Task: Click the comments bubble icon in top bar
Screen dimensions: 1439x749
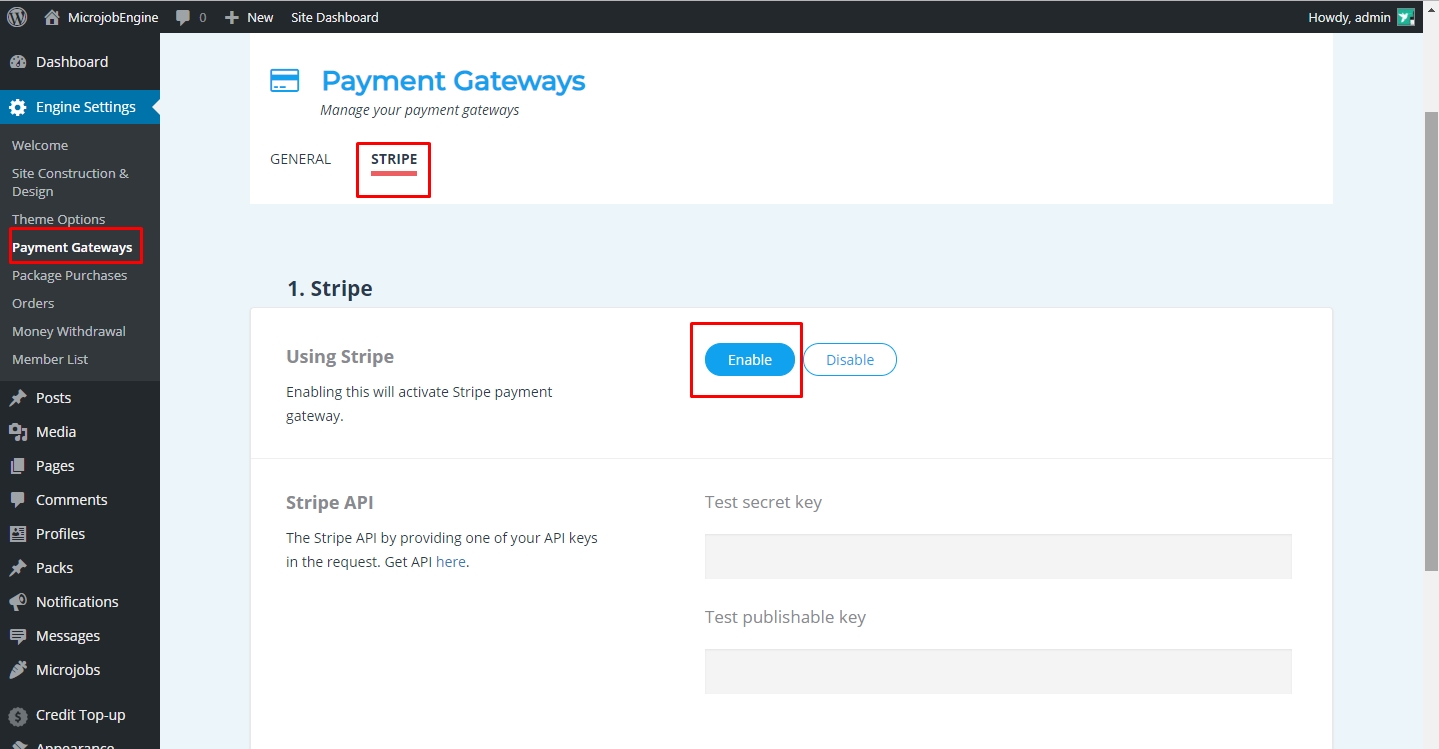Action: point(183,17)
